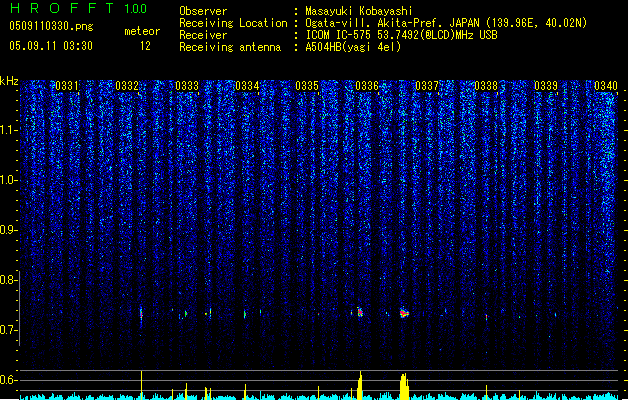
Task: Click the 0337 time marker
Action: [427, 86]
